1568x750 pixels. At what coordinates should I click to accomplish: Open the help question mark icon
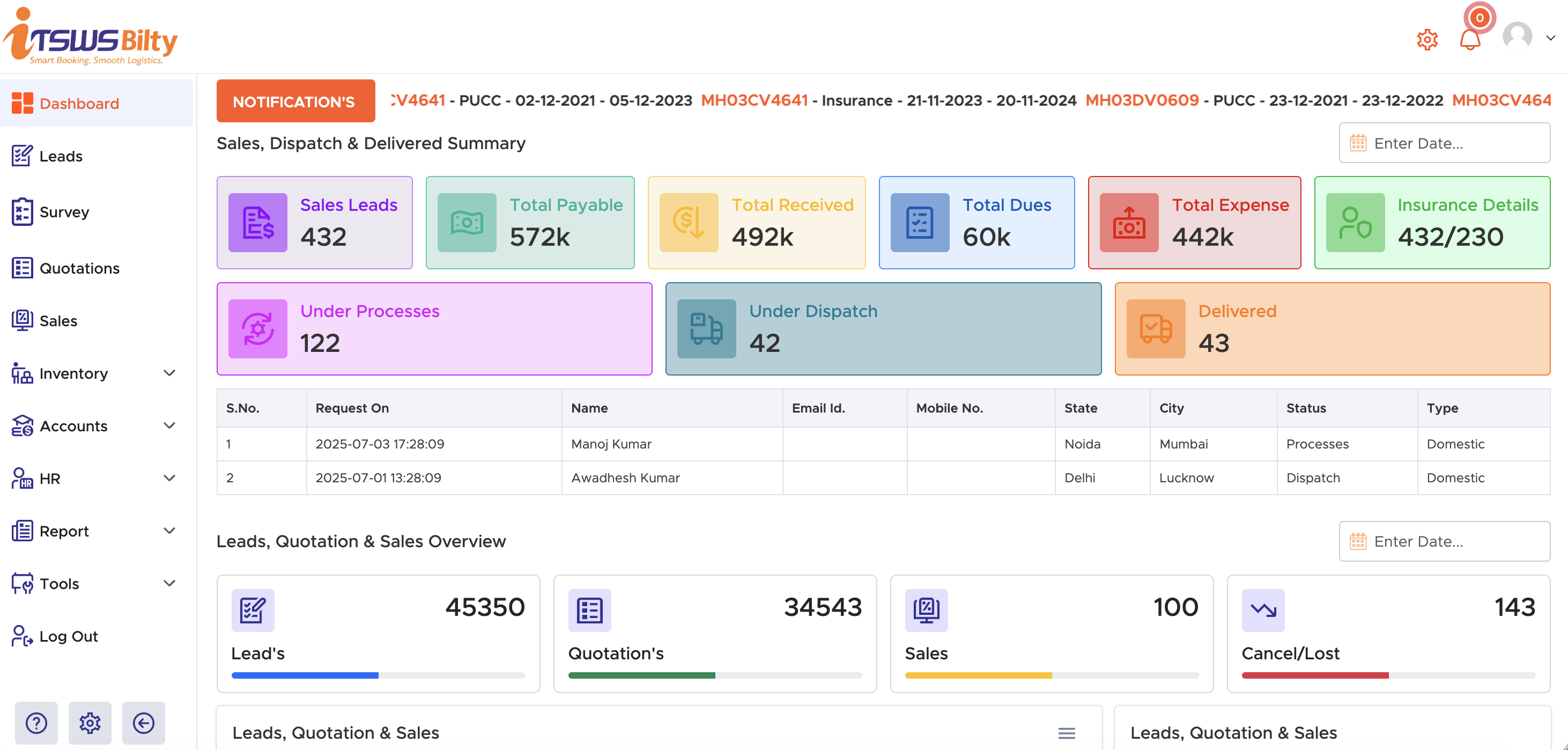pos(36,723)
